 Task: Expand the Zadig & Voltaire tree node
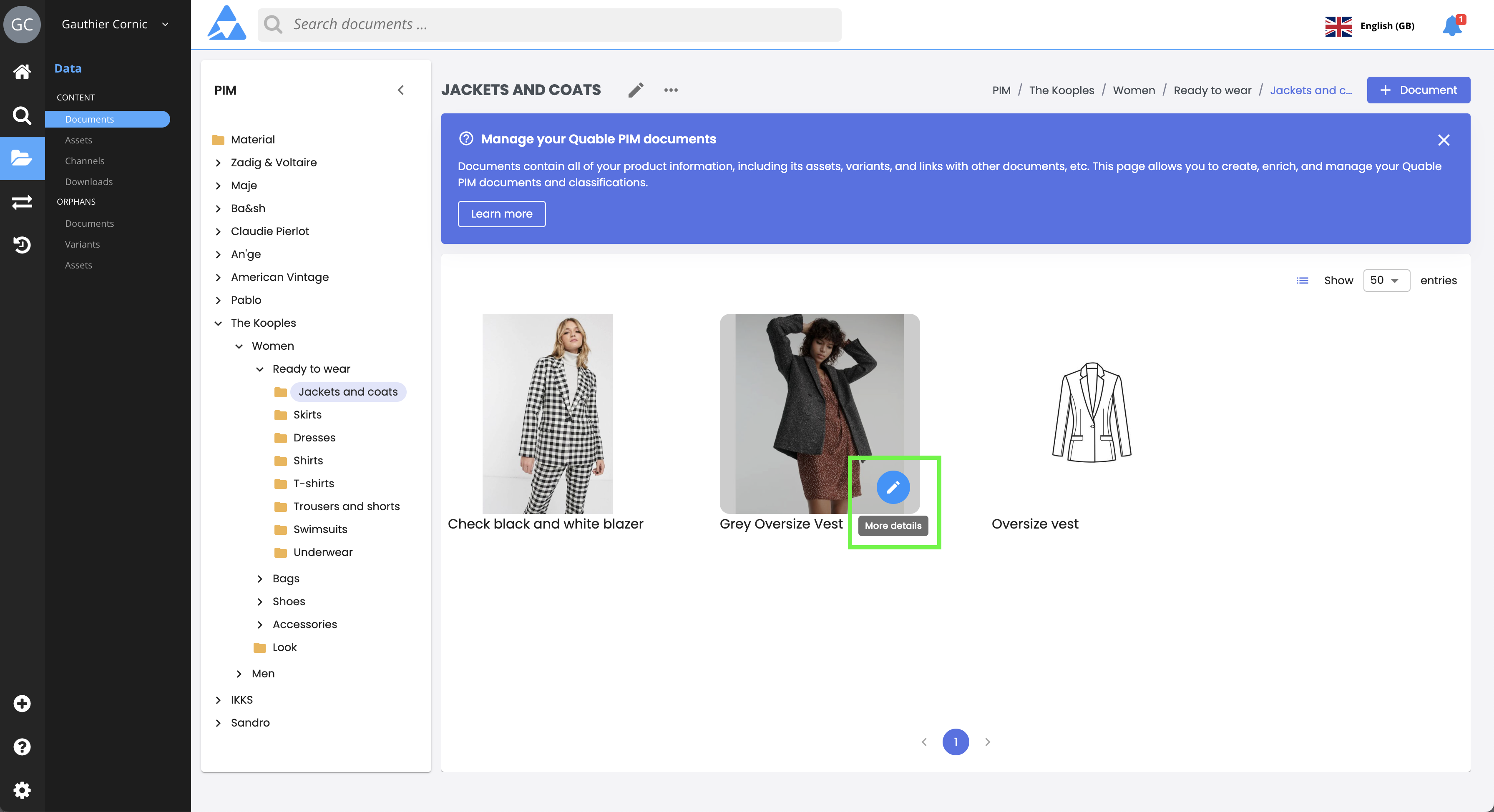click(x=218, y=163)
